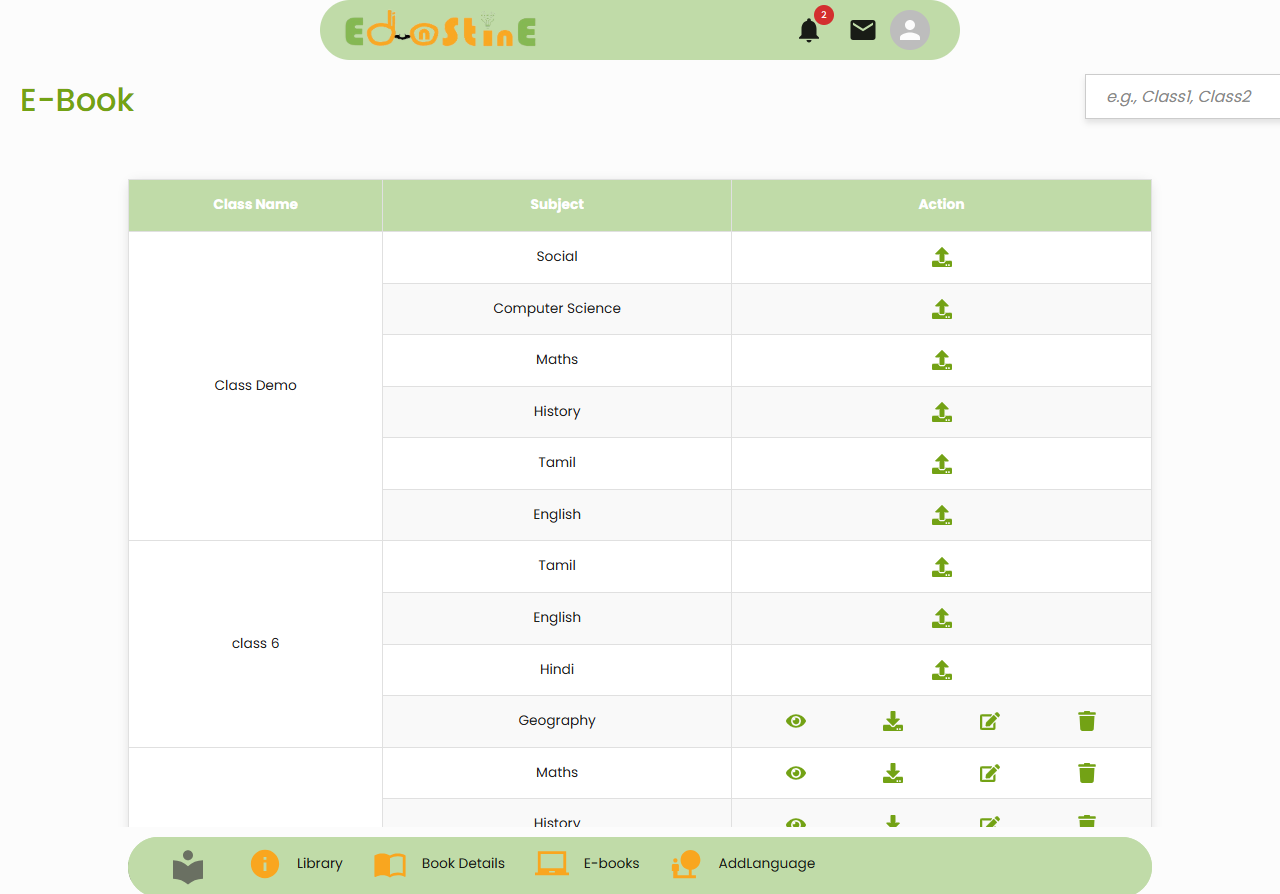
Task: Delete the Maths e-book with trash icon
Action: (x=1086, y=773)
